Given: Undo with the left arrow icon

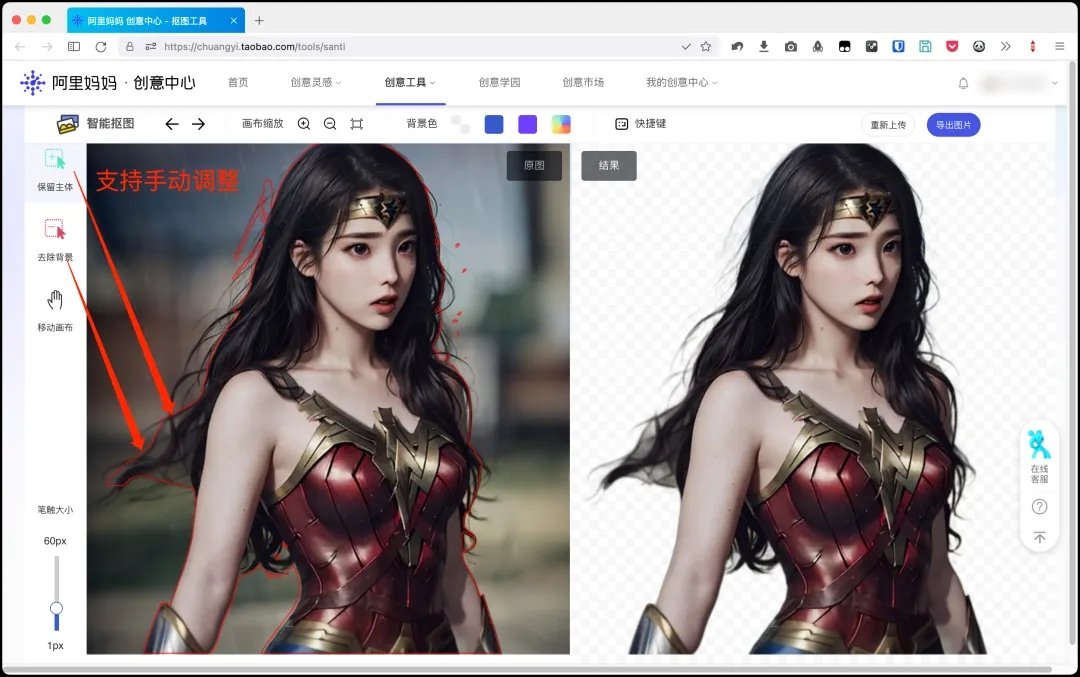Looking at the screenshot, I should 172,124.
